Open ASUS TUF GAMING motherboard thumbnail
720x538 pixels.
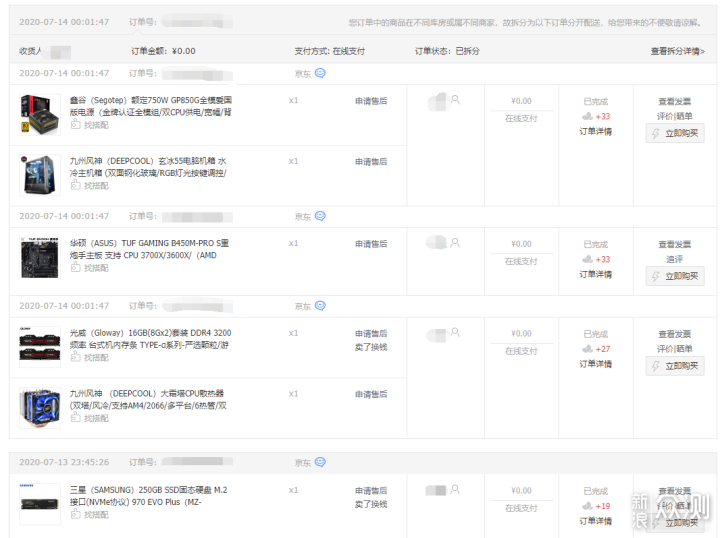click(x=40, y=257)
